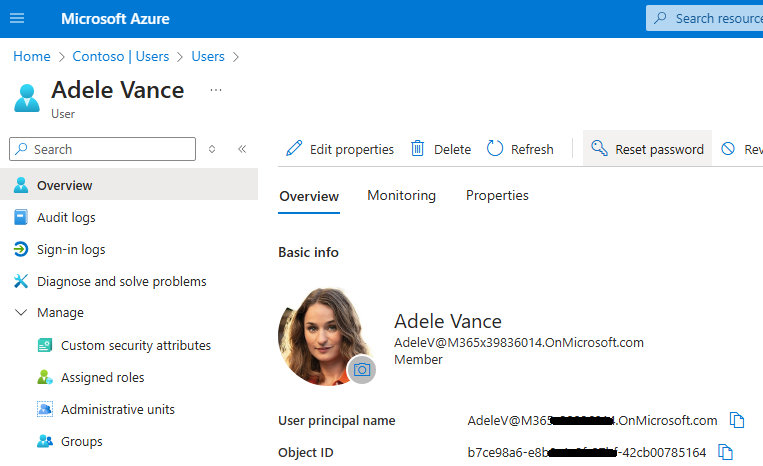Click the trash can icon

[418, 148]
